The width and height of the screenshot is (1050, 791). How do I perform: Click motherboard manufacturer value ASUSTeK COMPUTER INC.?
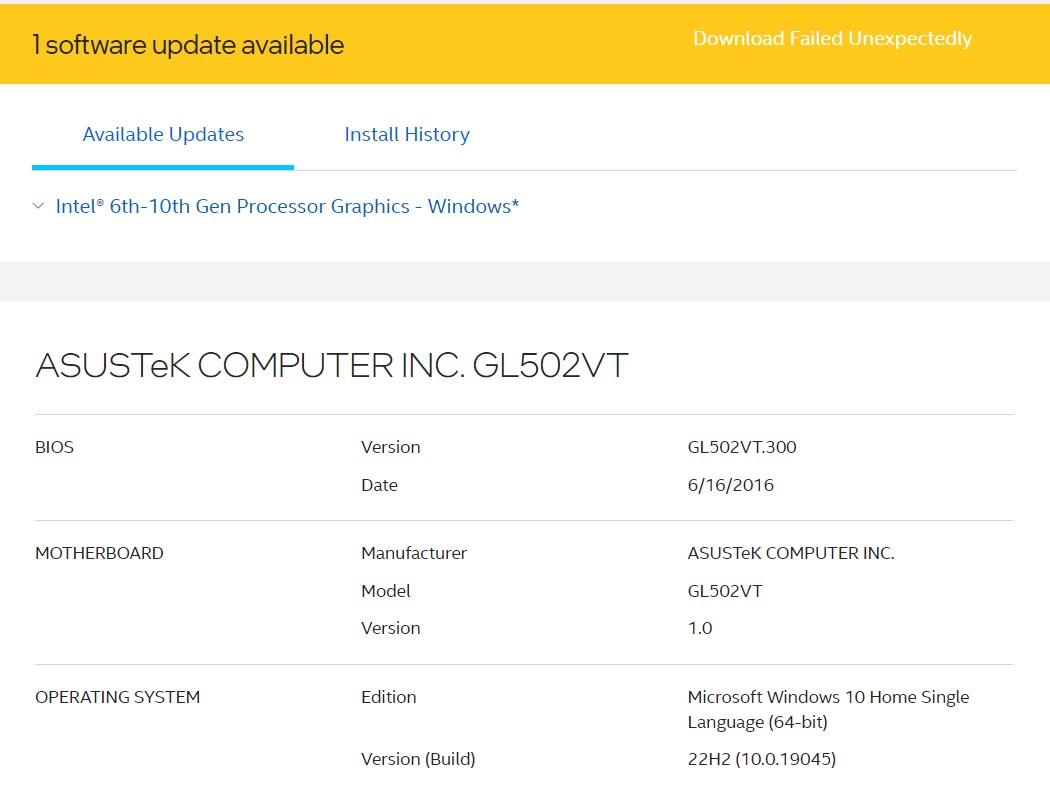791,553
